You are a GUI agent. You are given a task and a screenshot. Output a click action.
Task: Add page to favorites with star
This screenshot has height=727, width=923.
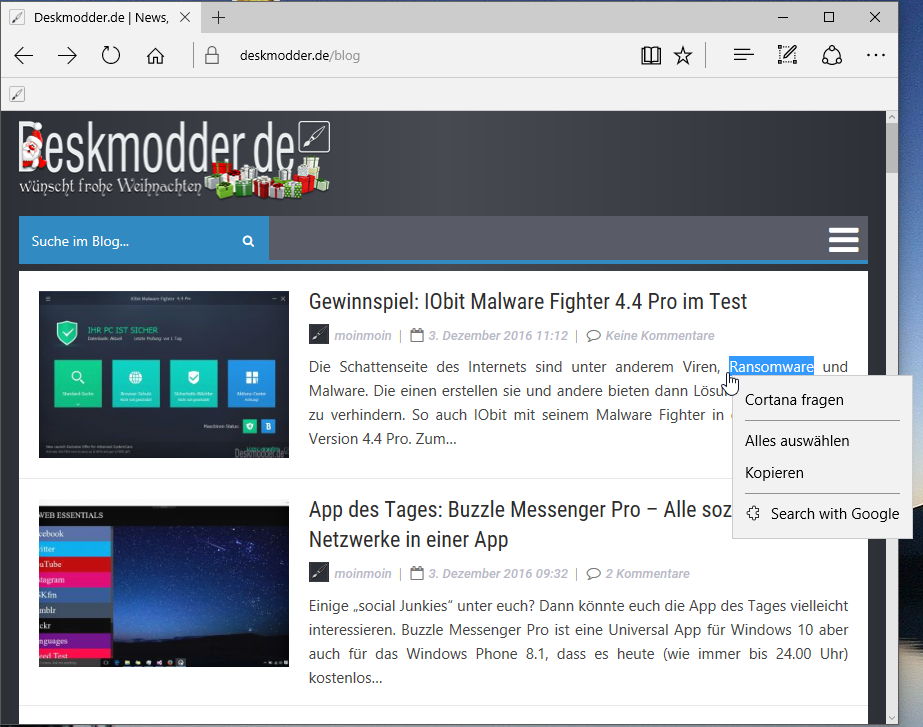(683, 56)
